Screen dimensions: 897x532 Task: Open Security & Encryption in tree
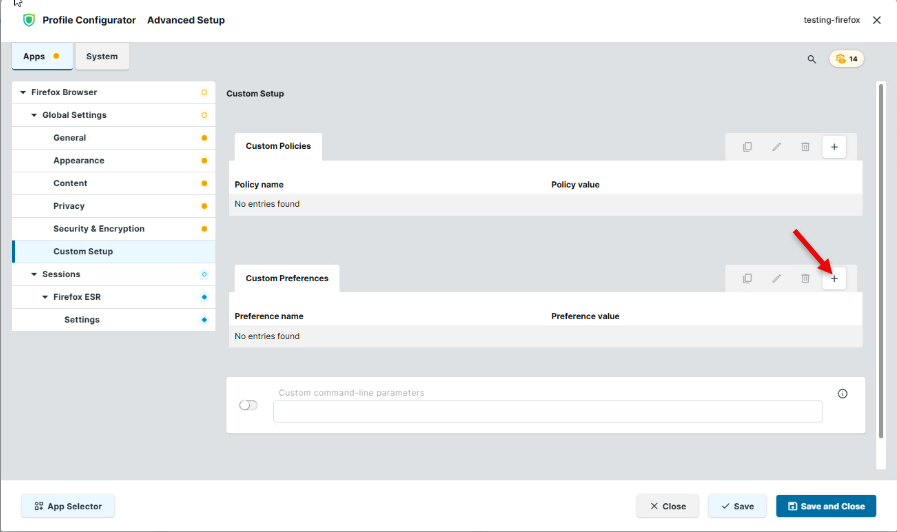(113, 229)
